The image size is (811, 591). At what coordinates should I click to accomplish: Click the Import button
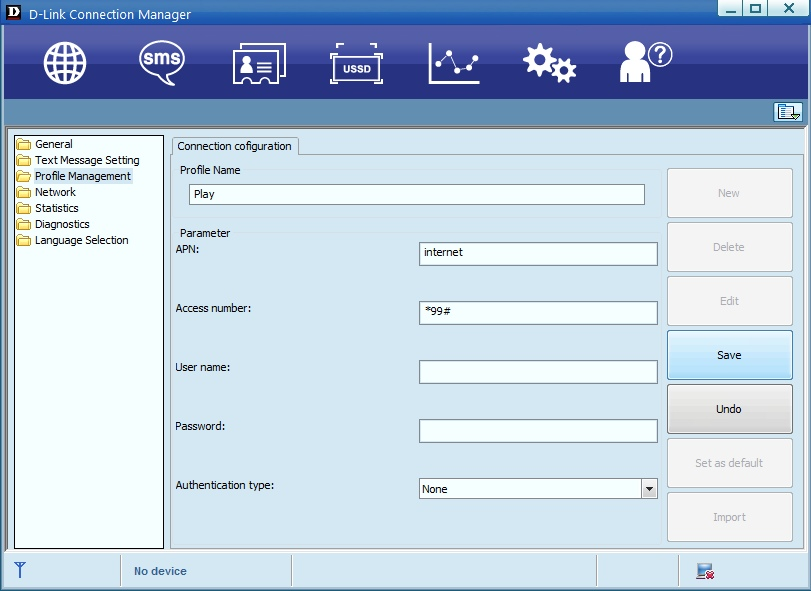[x=730, y=517]
